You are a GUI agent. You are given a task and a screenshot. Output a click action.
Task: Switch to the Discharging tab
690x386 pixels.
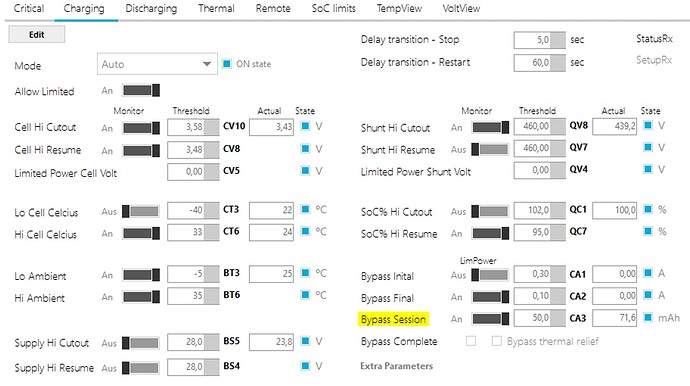[151, 8]
